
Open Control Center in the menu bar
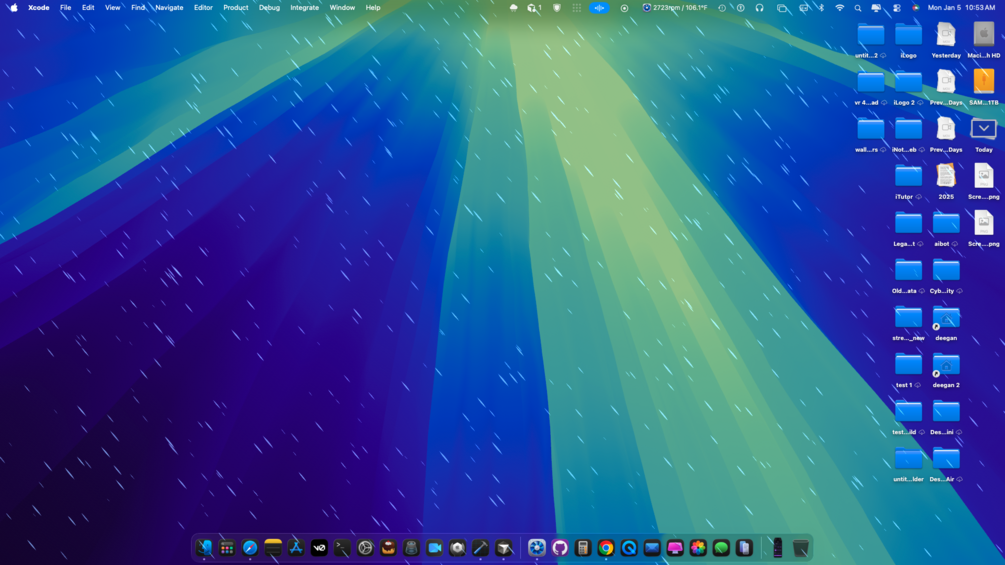pos(897,8)
